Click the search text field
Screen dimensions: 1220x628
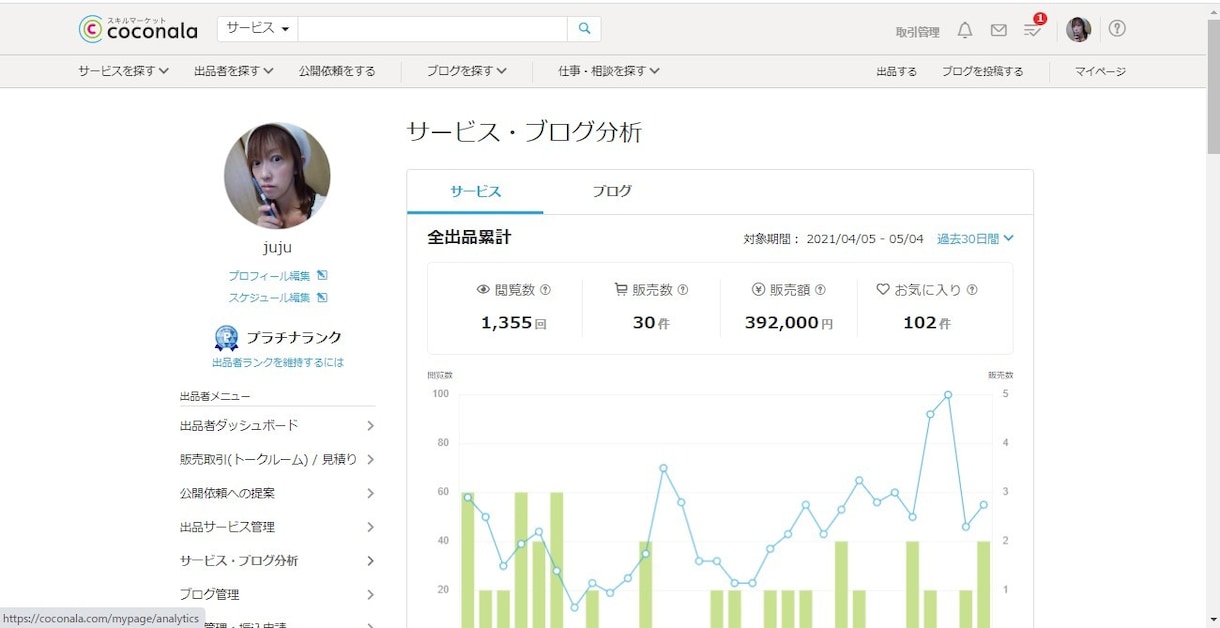coord(432,29)
